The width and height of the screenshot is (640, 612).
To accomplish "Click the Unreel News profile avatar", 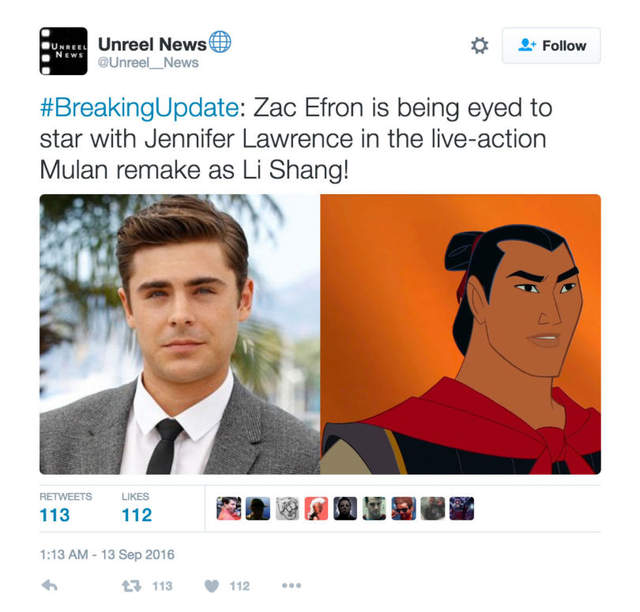I will (x=63, y=51).
